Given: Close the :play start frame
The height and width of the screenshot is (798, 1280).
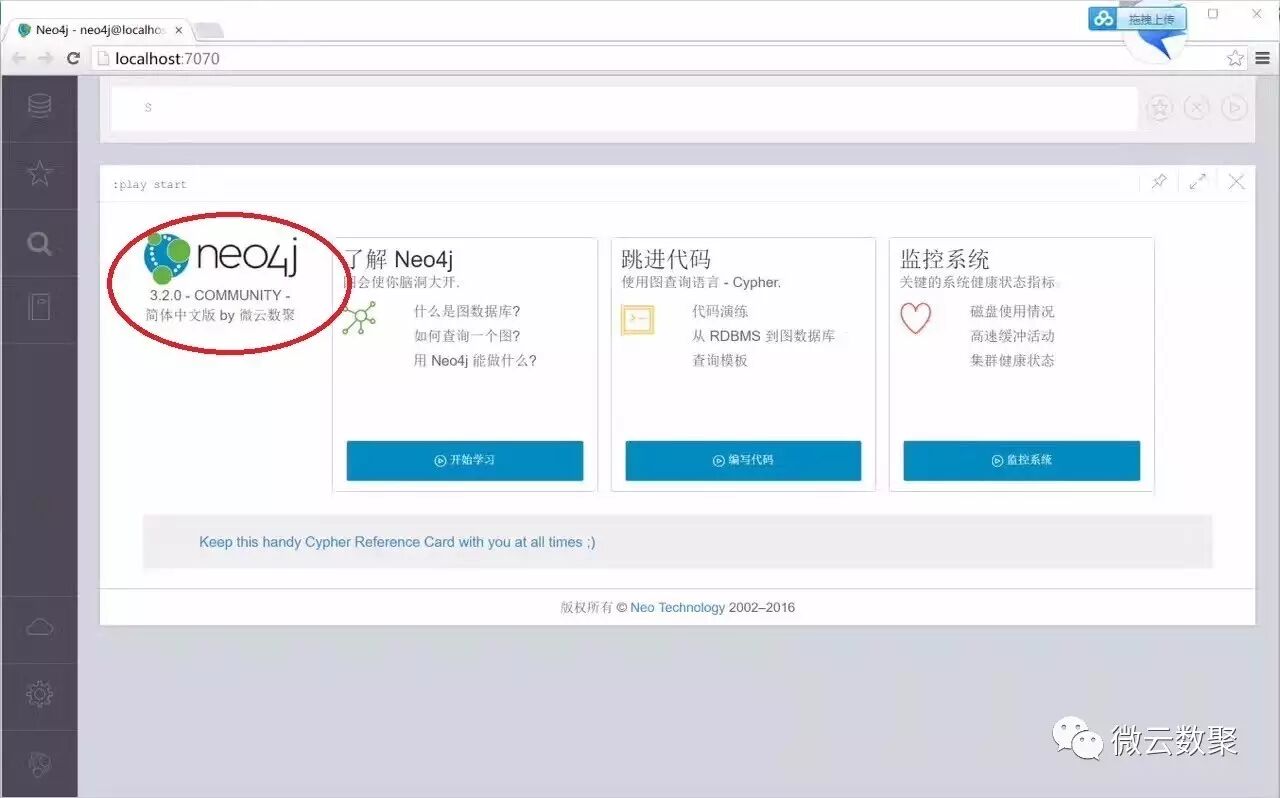Looking at the screenshot, I should click(x=1236, y=182).
